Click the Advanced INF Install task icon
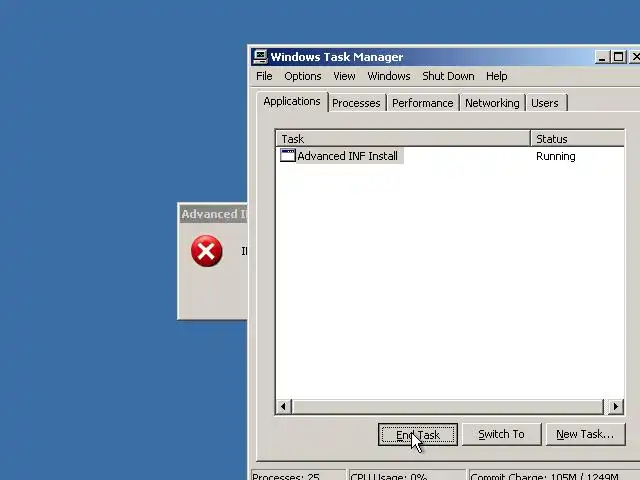 click(287, 156)
